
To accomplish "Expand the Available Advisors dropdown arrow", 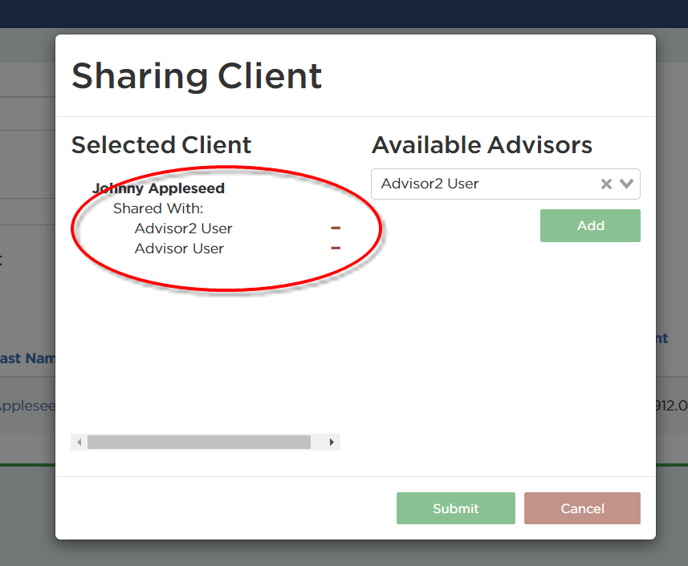I will (x=627, y=184).
